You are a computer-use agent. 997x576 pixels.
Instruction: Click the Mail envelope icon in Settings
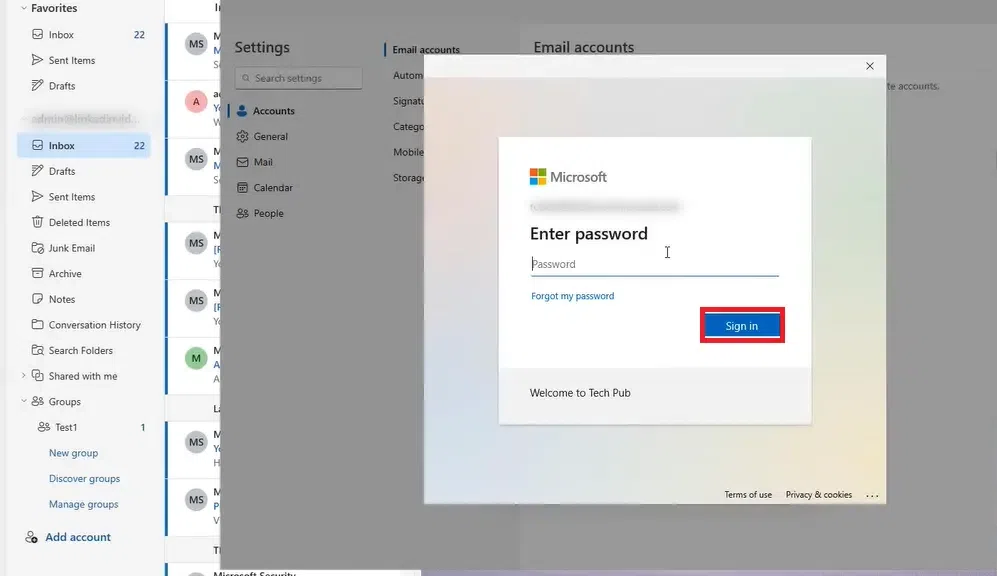pyautogui.click(x=242, y=162)
